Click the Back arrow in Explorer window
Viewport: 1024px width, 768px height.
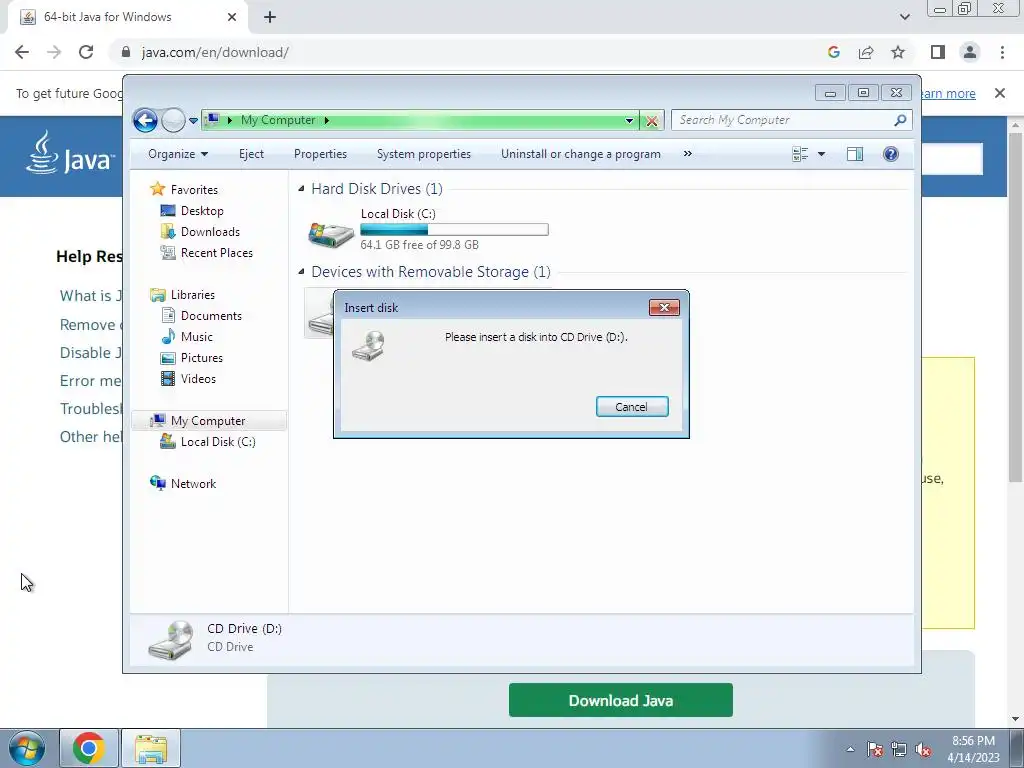click(x=145, y=120)
